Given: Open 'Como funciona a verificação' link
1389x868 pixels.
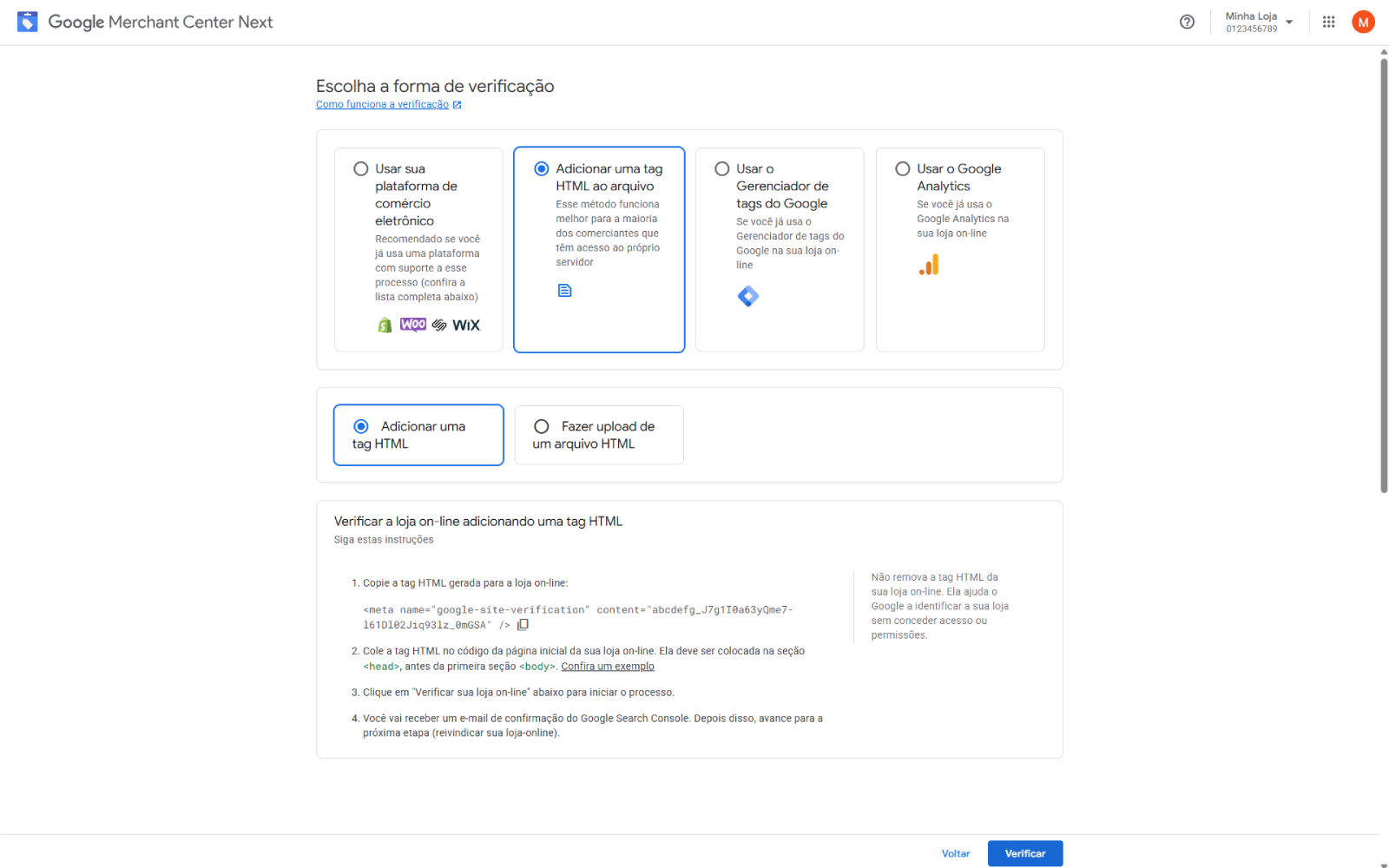Looking at the screenshot, I should (x=382, y=104).
